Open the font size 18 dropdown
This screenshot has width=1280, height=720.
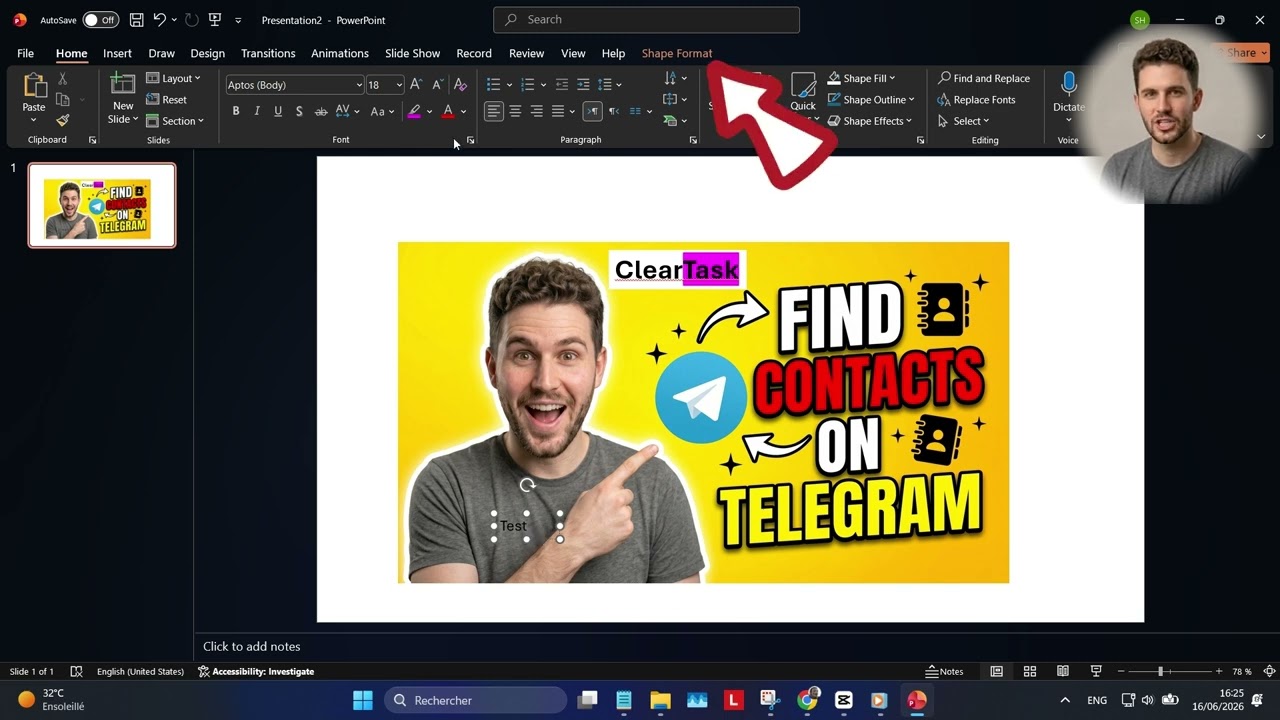tap(399, 85)
